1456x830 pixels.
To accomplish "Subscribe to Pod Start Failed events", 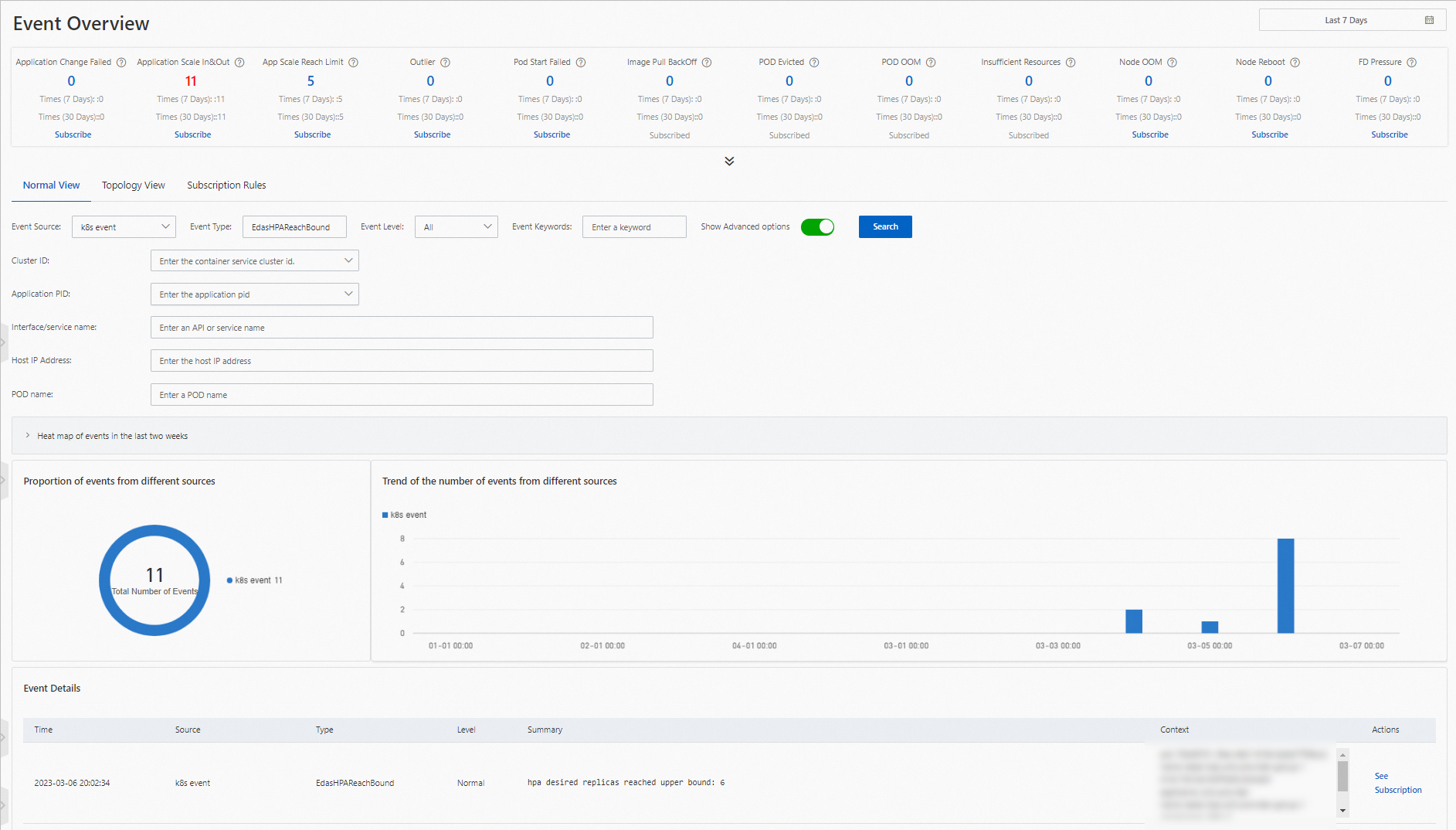I will coord(552,134).
